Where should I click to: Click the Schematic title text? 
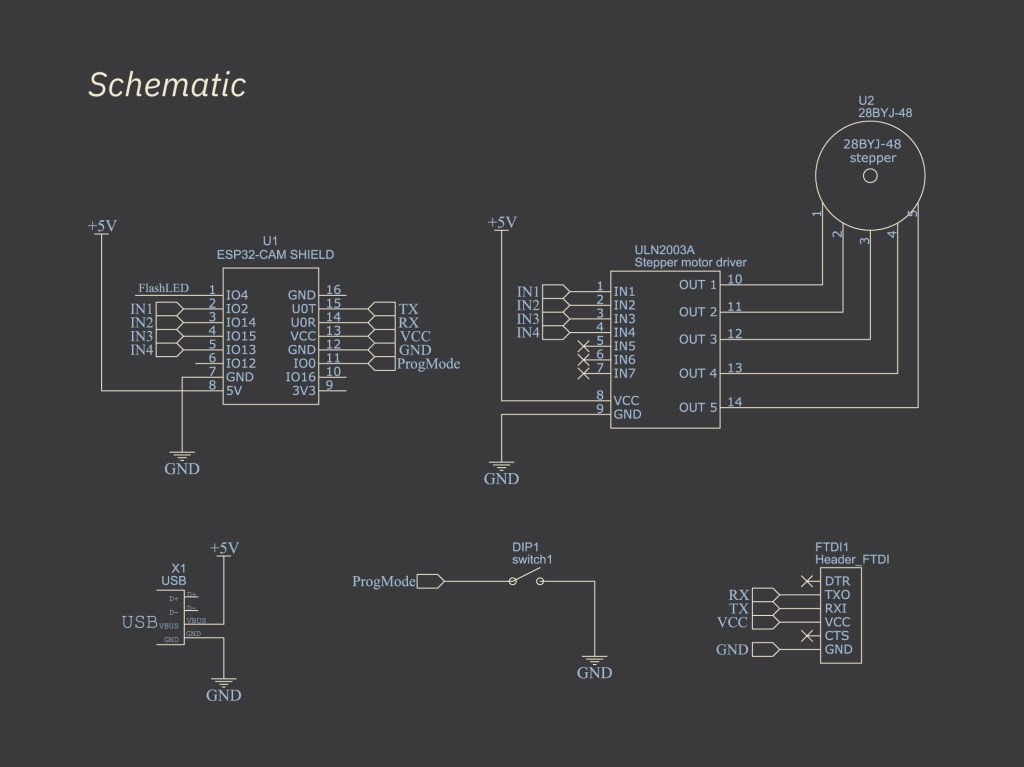(x=167, y=86)
